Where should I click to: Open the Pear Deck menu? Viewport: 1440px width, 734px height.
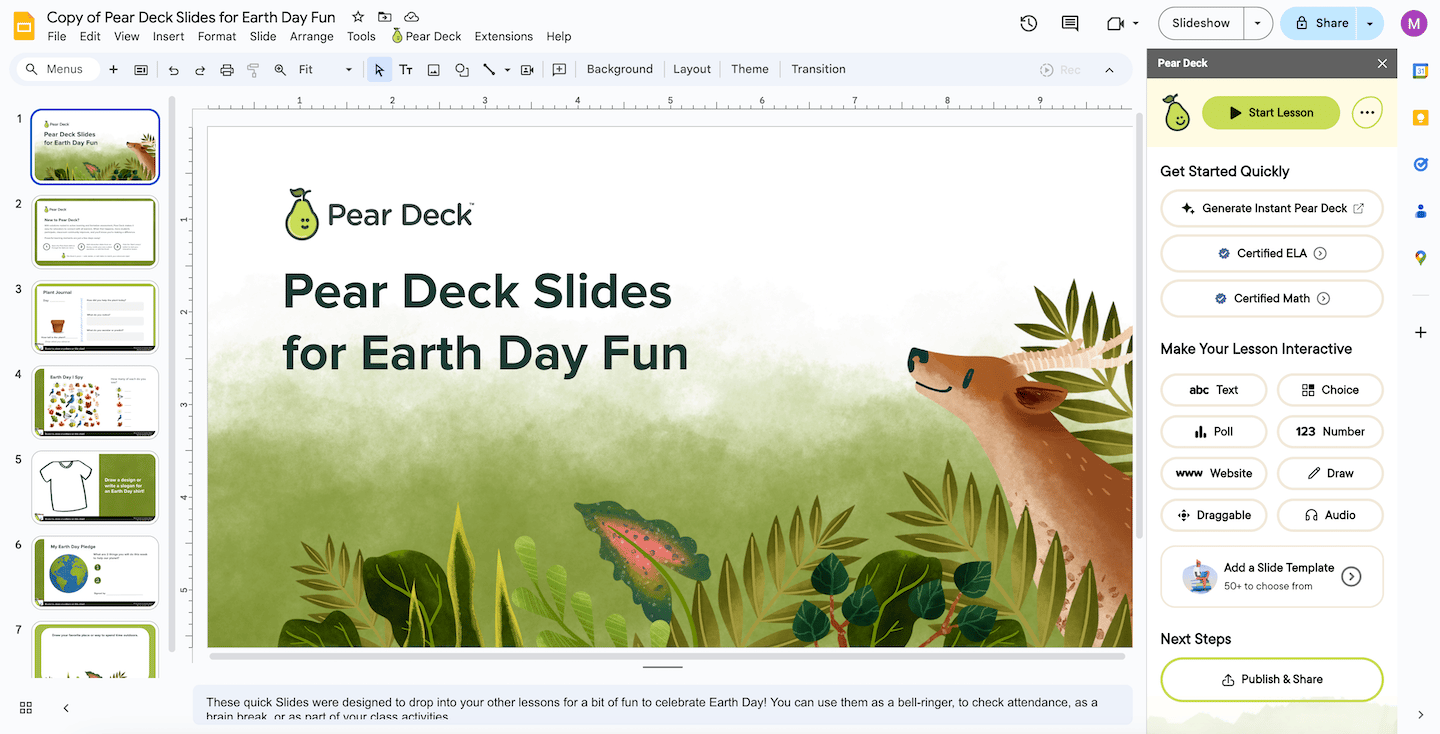(x=426, y=36)
